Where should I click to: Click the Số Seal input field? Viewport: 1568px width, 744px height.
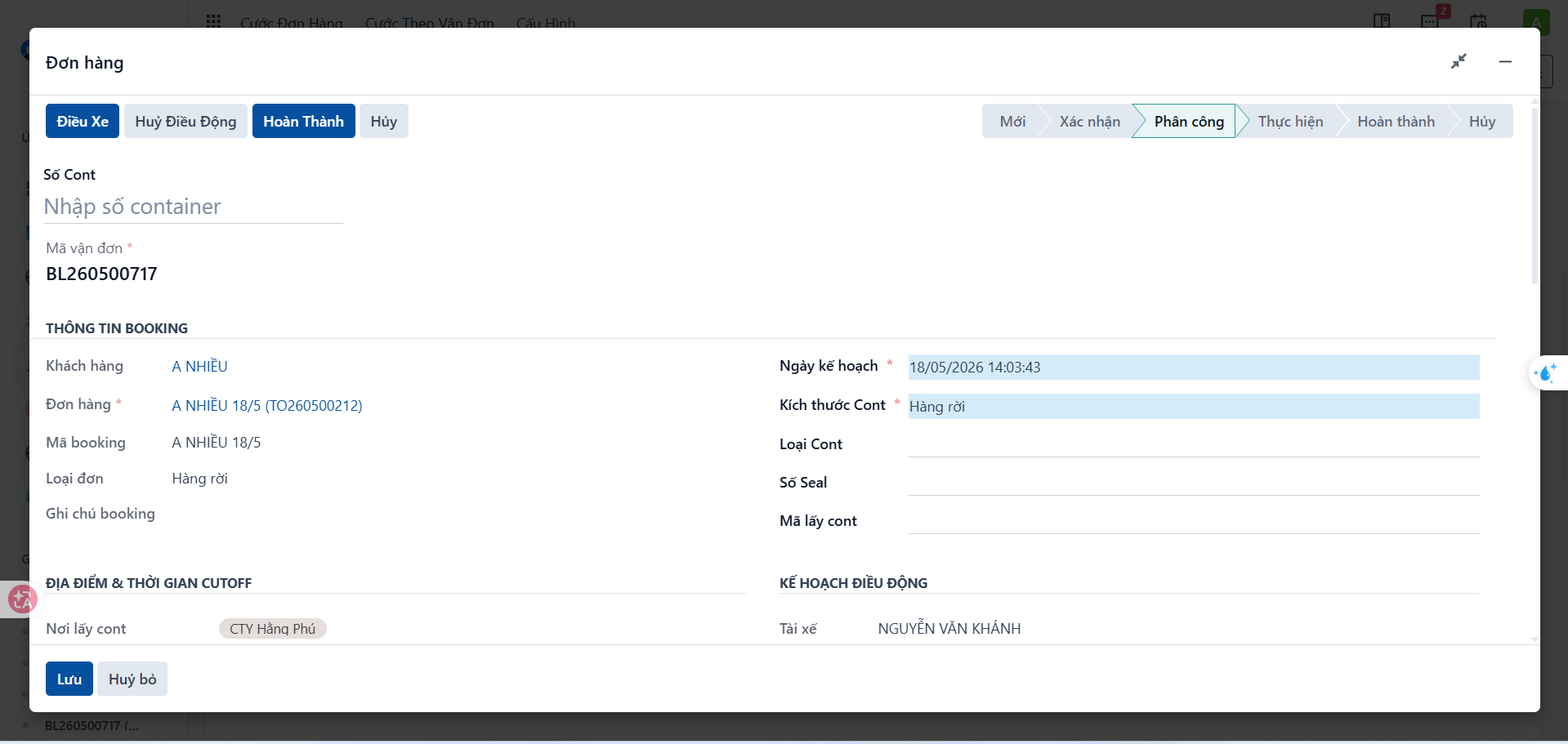[x=1194, y=483]
